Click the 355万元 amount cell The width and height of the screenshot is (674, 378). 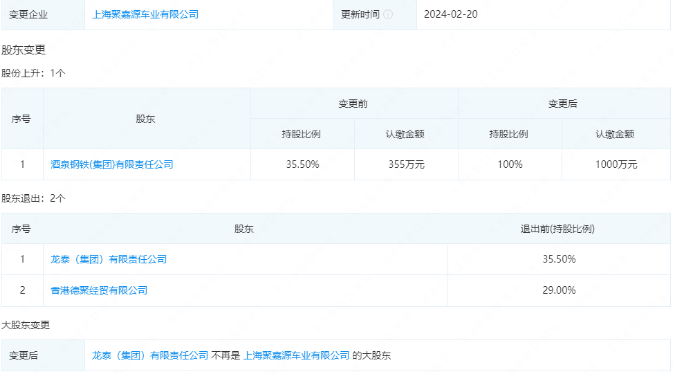[406, 164]
